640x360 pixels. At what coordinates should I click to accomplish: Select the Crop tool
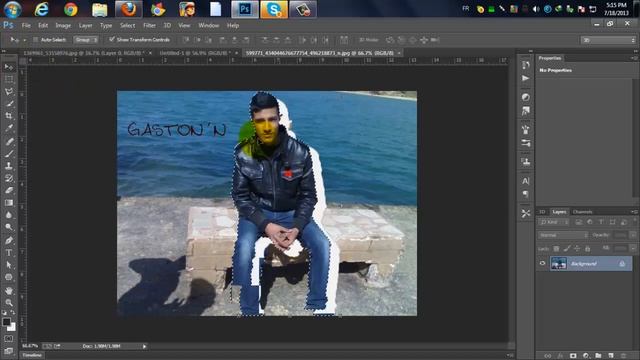[x=9, y=116]
